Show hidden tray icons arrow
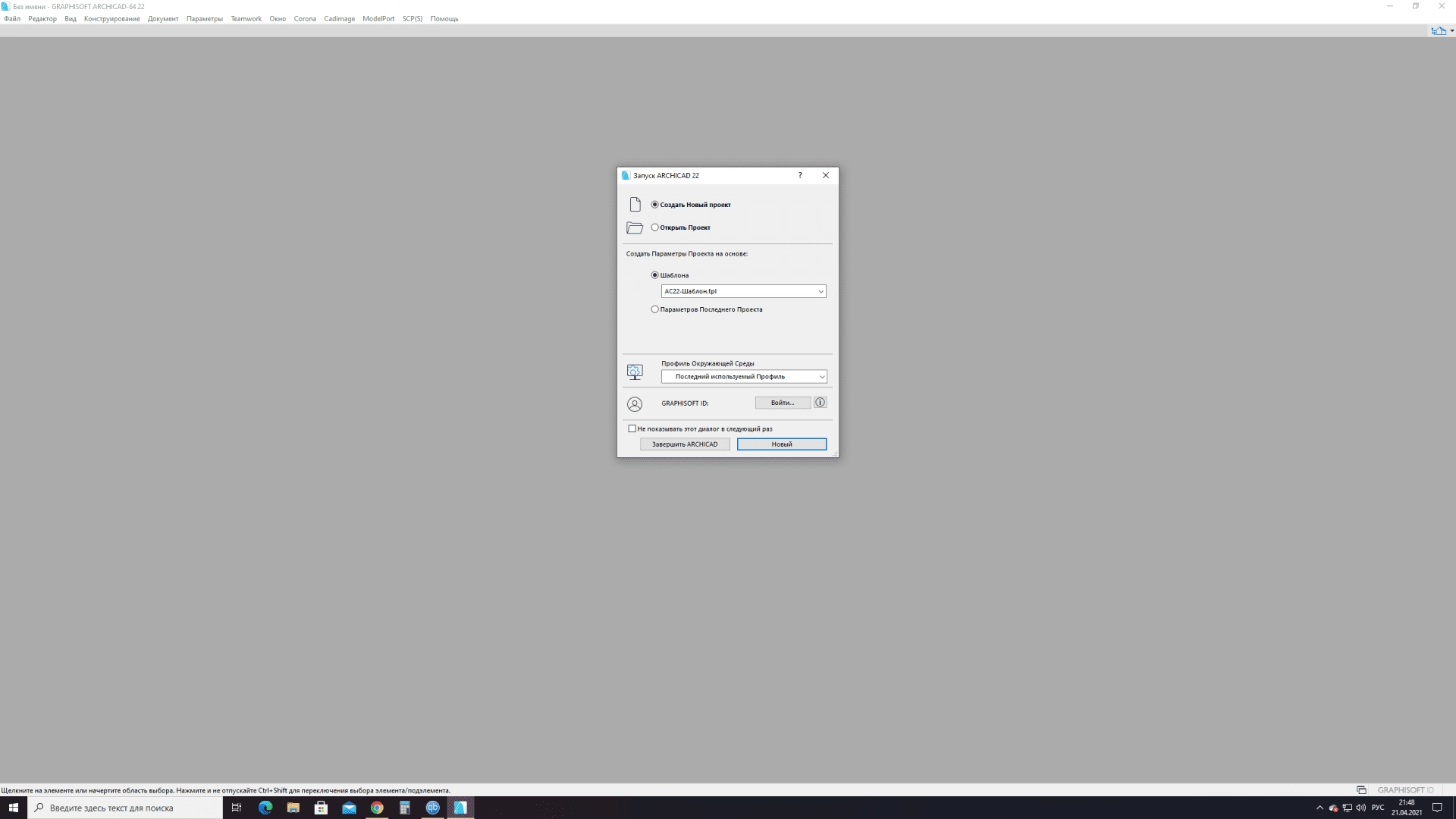Screen dimensions: 1456x819 click(1319, 808)
